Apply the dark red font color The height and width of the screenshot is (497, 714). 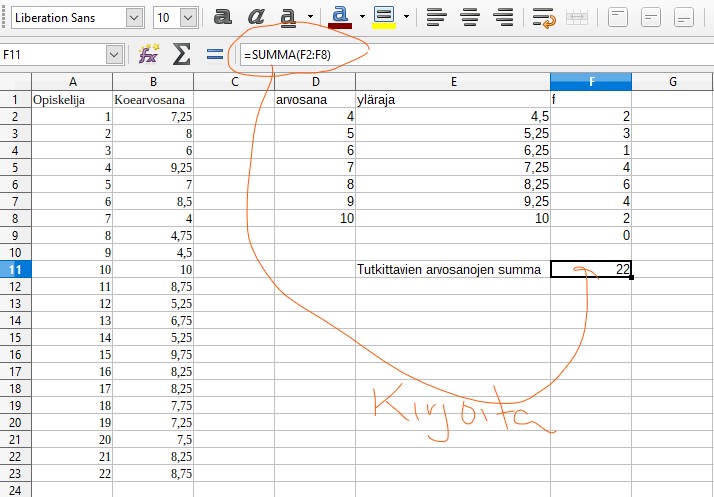[x=340, y=17]
